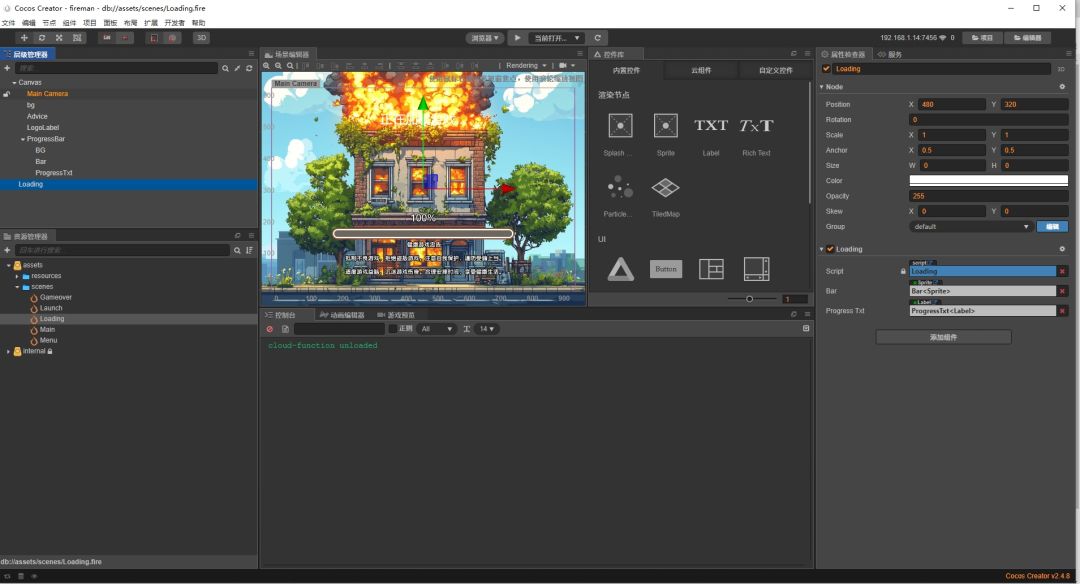1080x584 pixels.
Task: Toggle the Loading component enabled checkbox
Action: tap(830, 249)
